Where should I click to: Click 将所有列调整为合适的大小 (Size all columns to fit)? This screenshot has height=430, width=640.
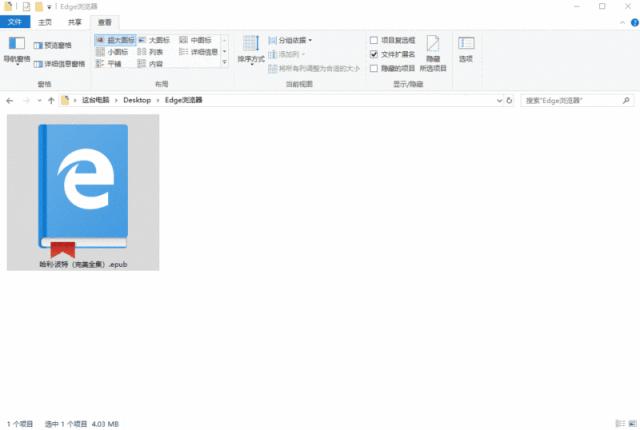click(x=314, y=68)
